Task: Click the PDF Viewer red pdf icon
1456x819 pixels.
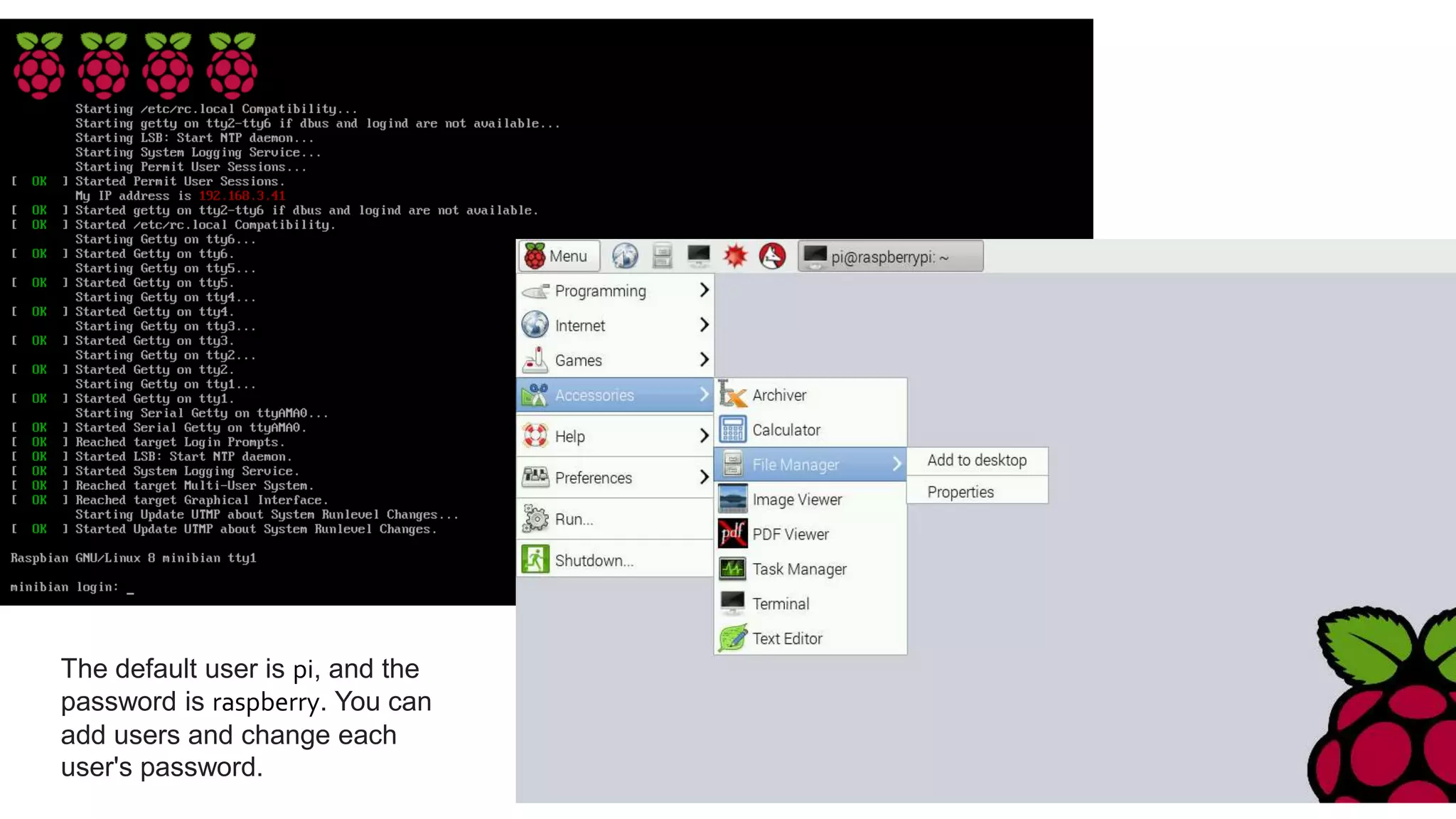Action: pyautogui.click(x=732, y=533)
